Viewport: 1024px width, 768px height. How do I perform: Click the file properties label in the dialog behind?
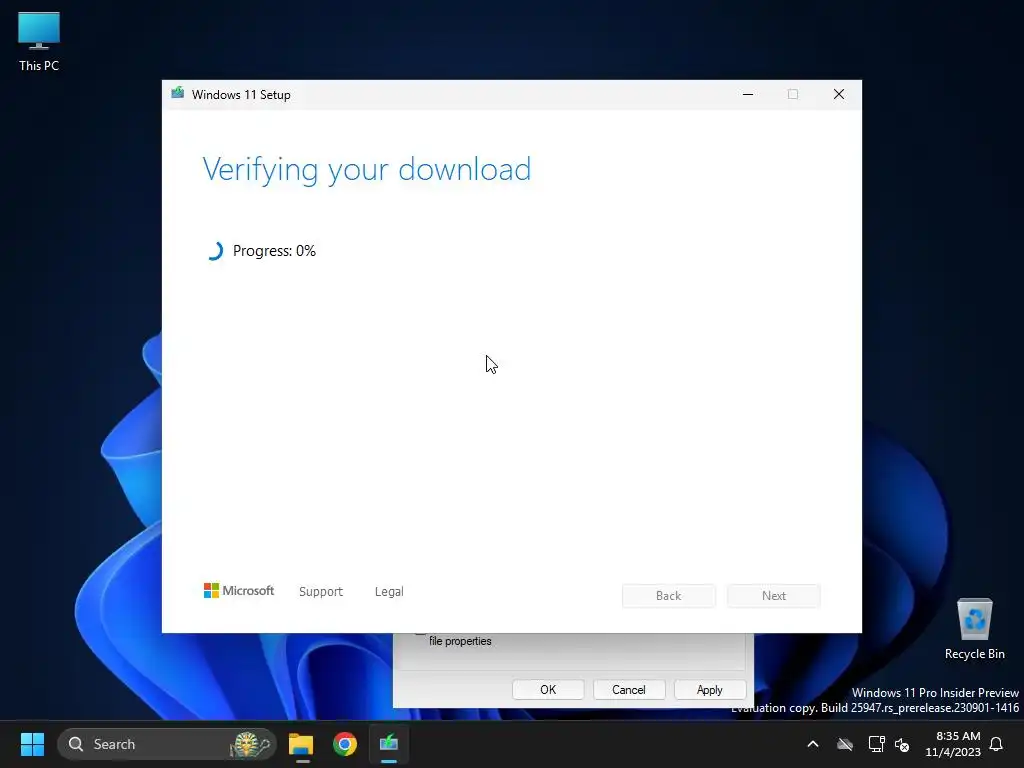pyautogui.click(x=460, y=641)
